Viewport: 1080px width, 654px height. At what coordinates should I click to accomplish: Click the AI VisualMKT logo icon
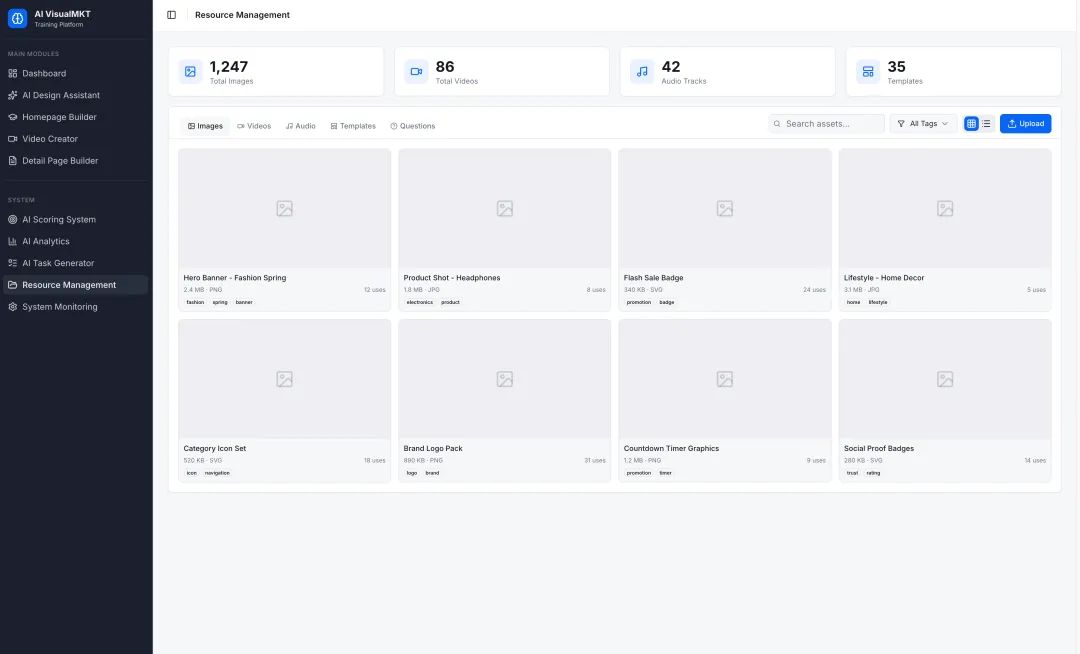17,19
